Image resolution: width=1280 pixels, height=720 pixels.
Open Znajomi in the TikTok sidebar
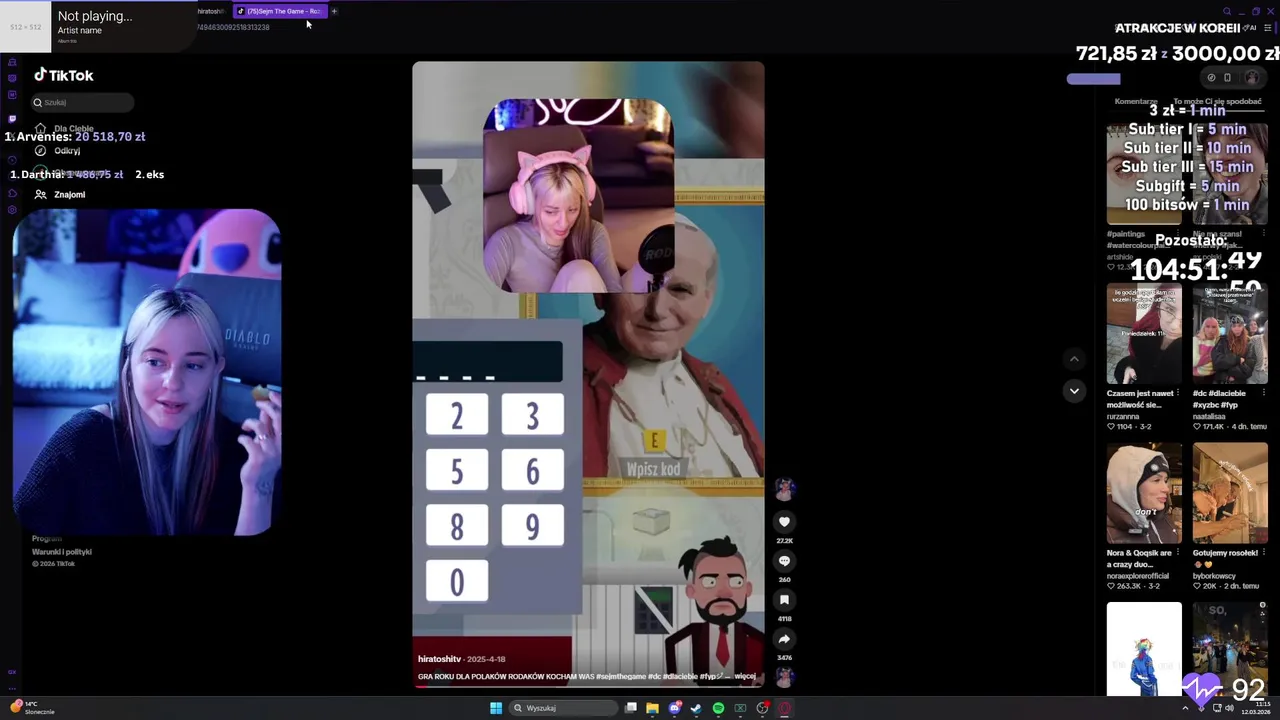click(x=69, y=195)
